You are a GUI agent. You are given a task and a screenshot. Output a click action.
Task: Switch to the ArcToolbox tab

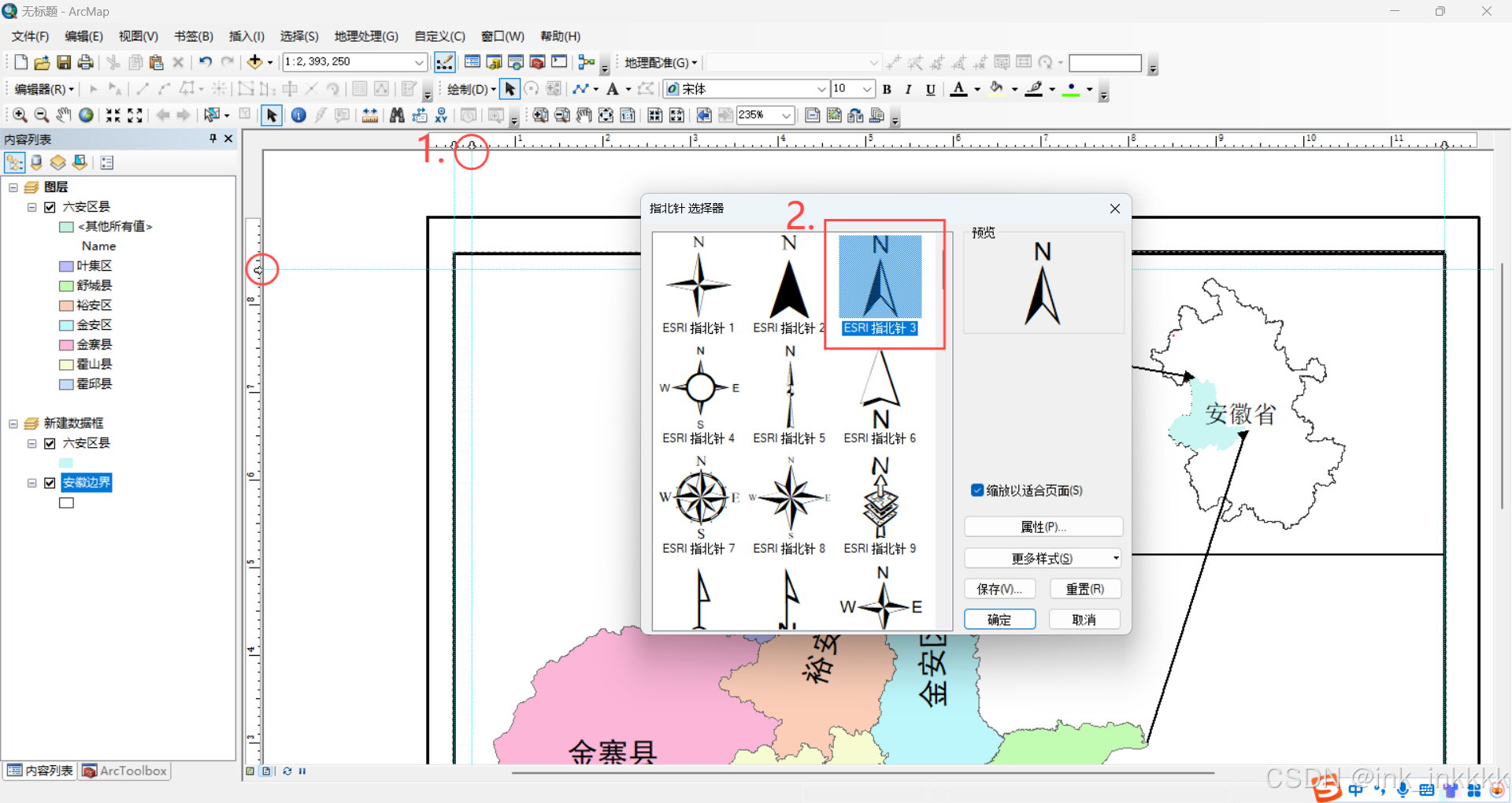(x=125, y=771)
